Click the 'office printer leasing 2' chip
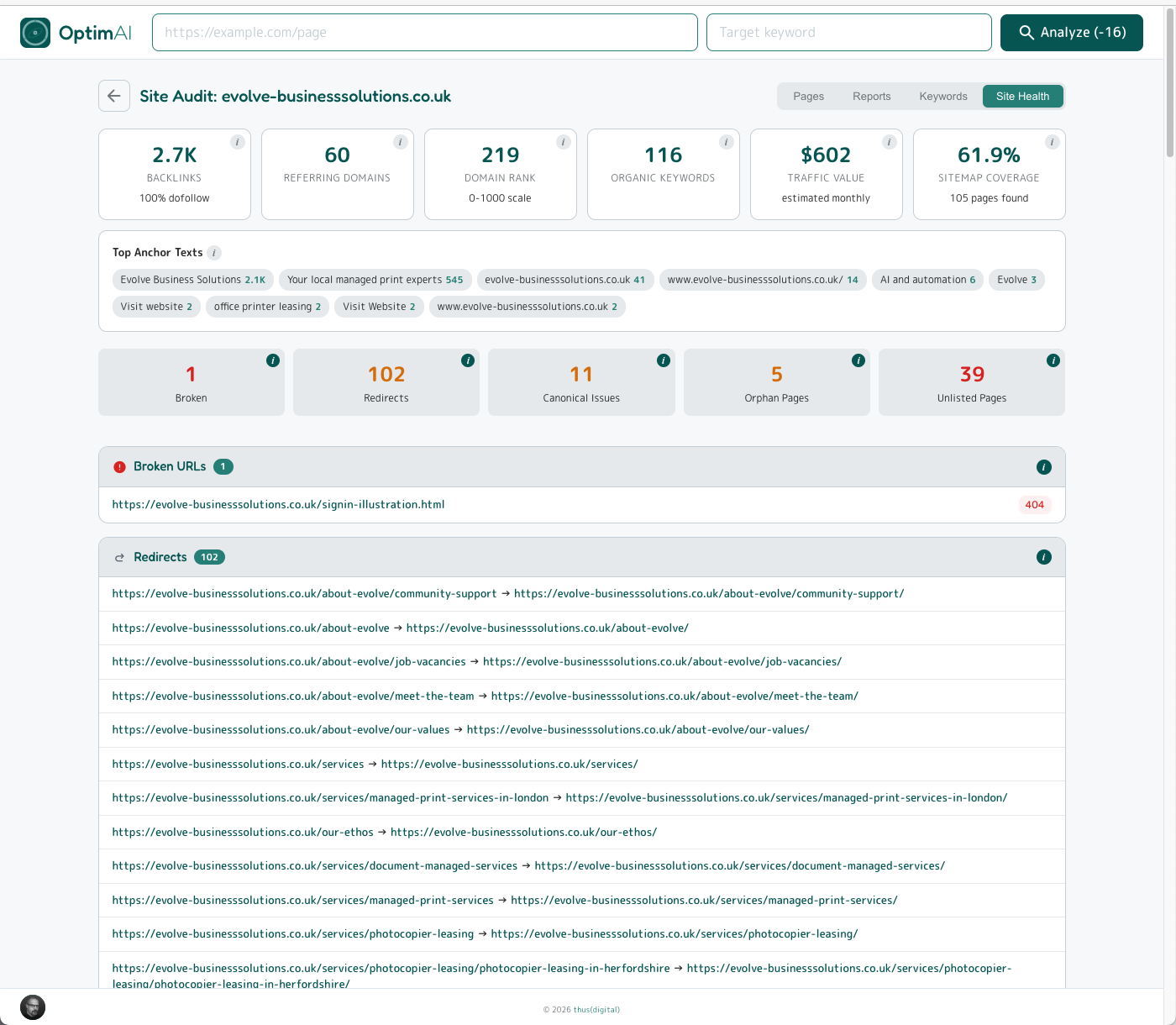This screenshot has width=1176, height=1025. pos(267,307)
